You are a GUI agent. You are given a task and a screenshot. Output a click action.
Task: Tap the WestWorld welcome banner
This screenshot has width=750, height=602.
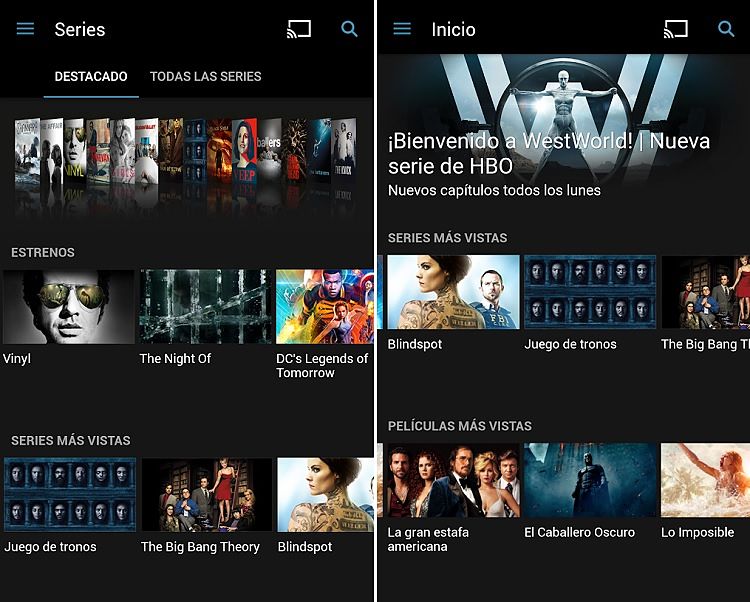(x=563, y=129)
